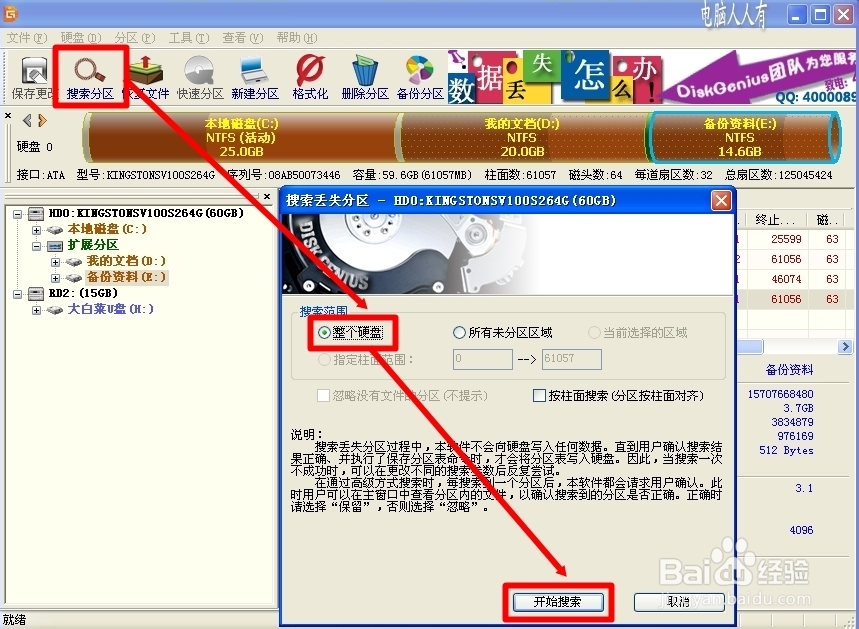The height and width of the screenshot is (629, 859).
Task: Click the DiskGenius data loss banner ad
Action: pyautogui.click(x=652, y=77)
